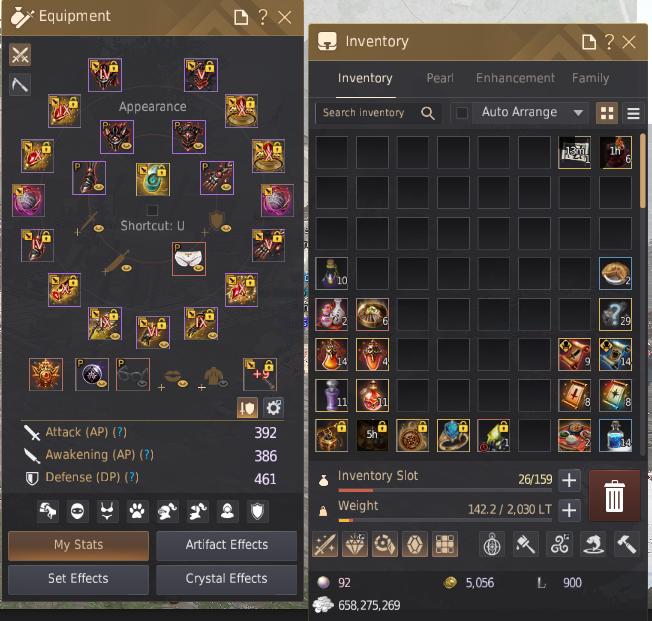Click the trash can delete item icon
Screen dimensions: 652x621
click(614, 495)
